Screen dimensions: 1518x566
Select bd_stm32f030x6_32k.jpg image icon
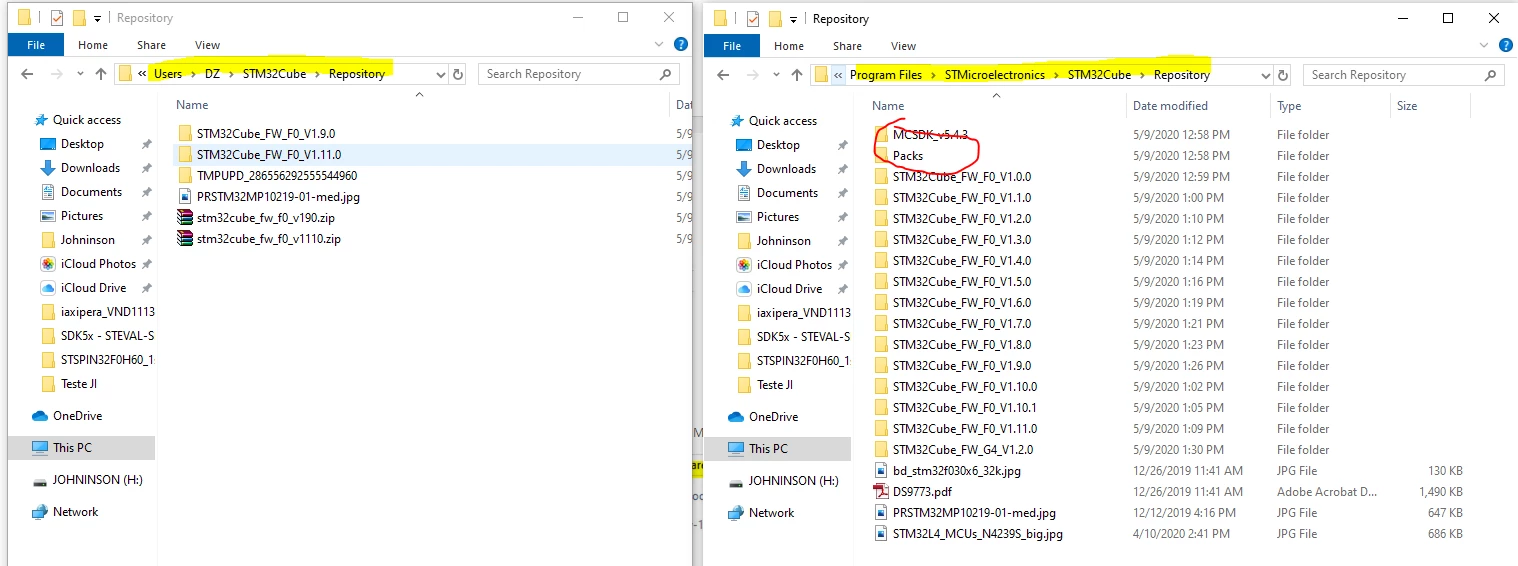coord(881,471)
